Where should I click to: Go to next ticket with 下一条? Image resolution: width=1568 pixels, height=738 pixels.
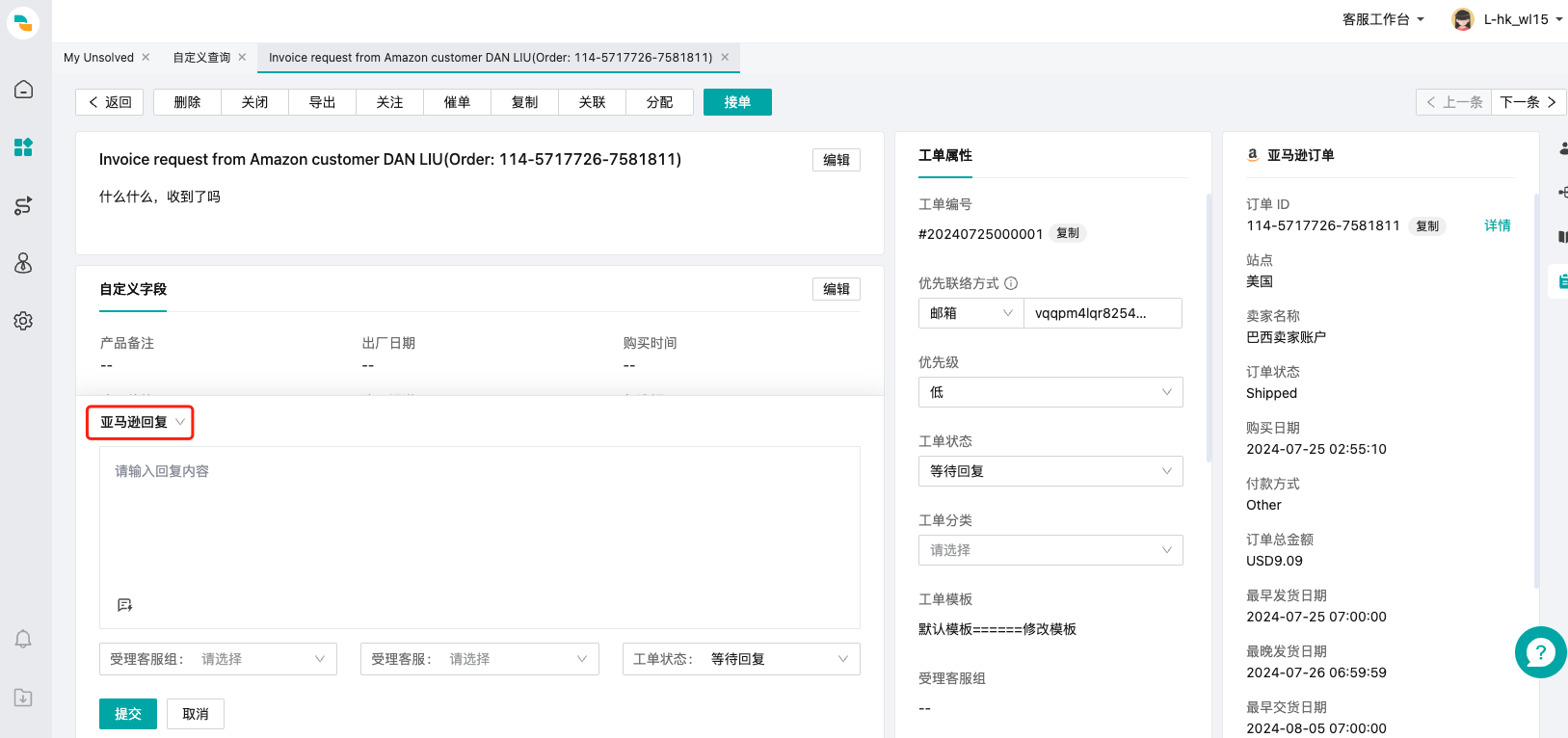click(1528, 102)
